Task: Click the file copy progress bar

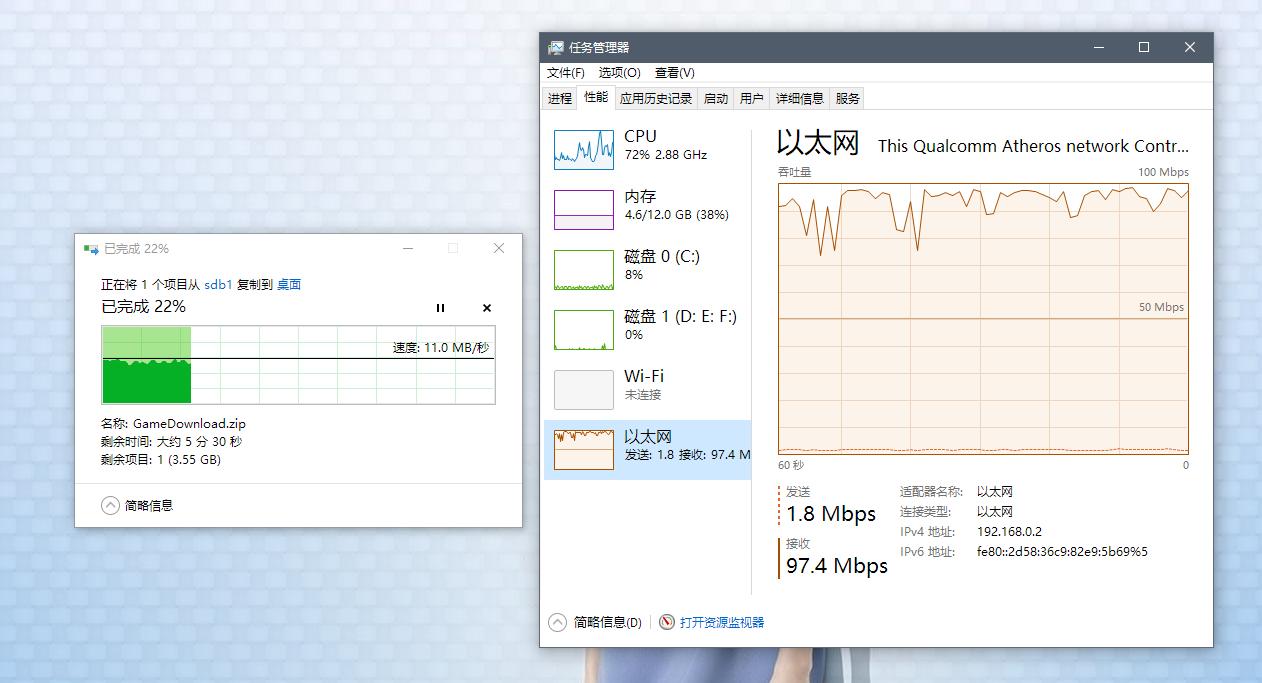Action: 298,367
